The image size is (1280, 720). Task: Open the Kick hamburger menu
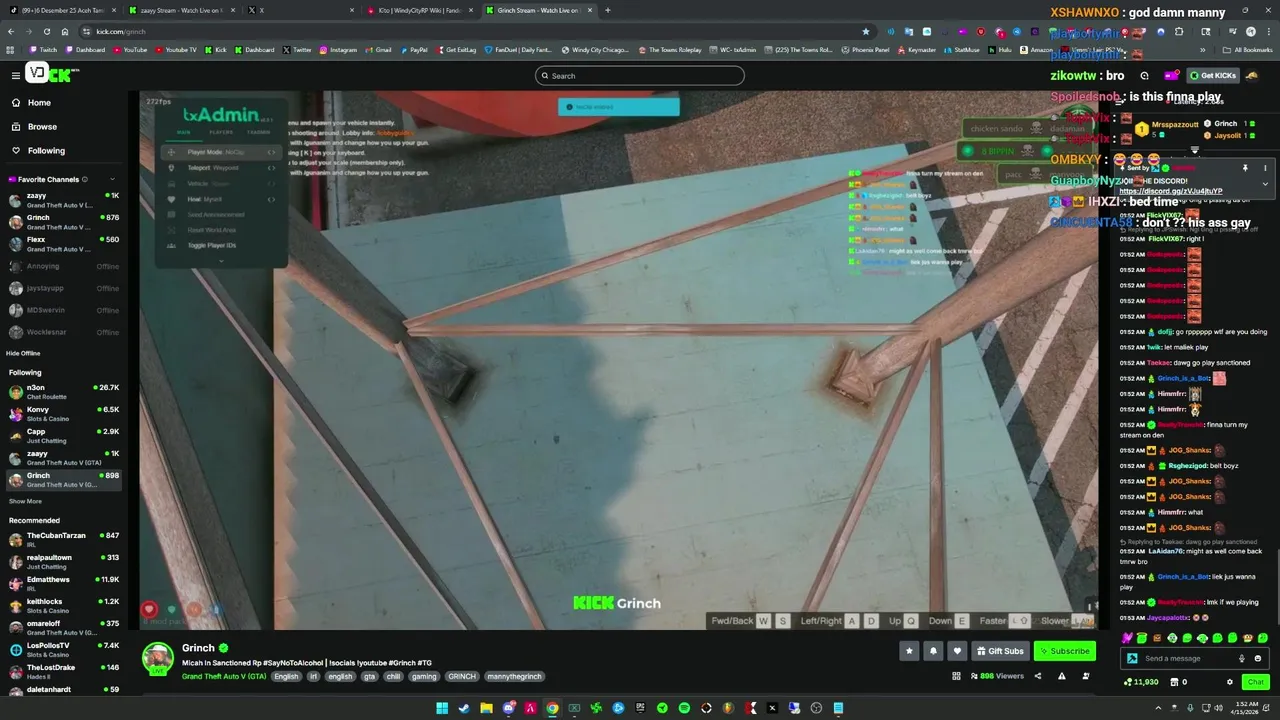(x=16, y=75)
